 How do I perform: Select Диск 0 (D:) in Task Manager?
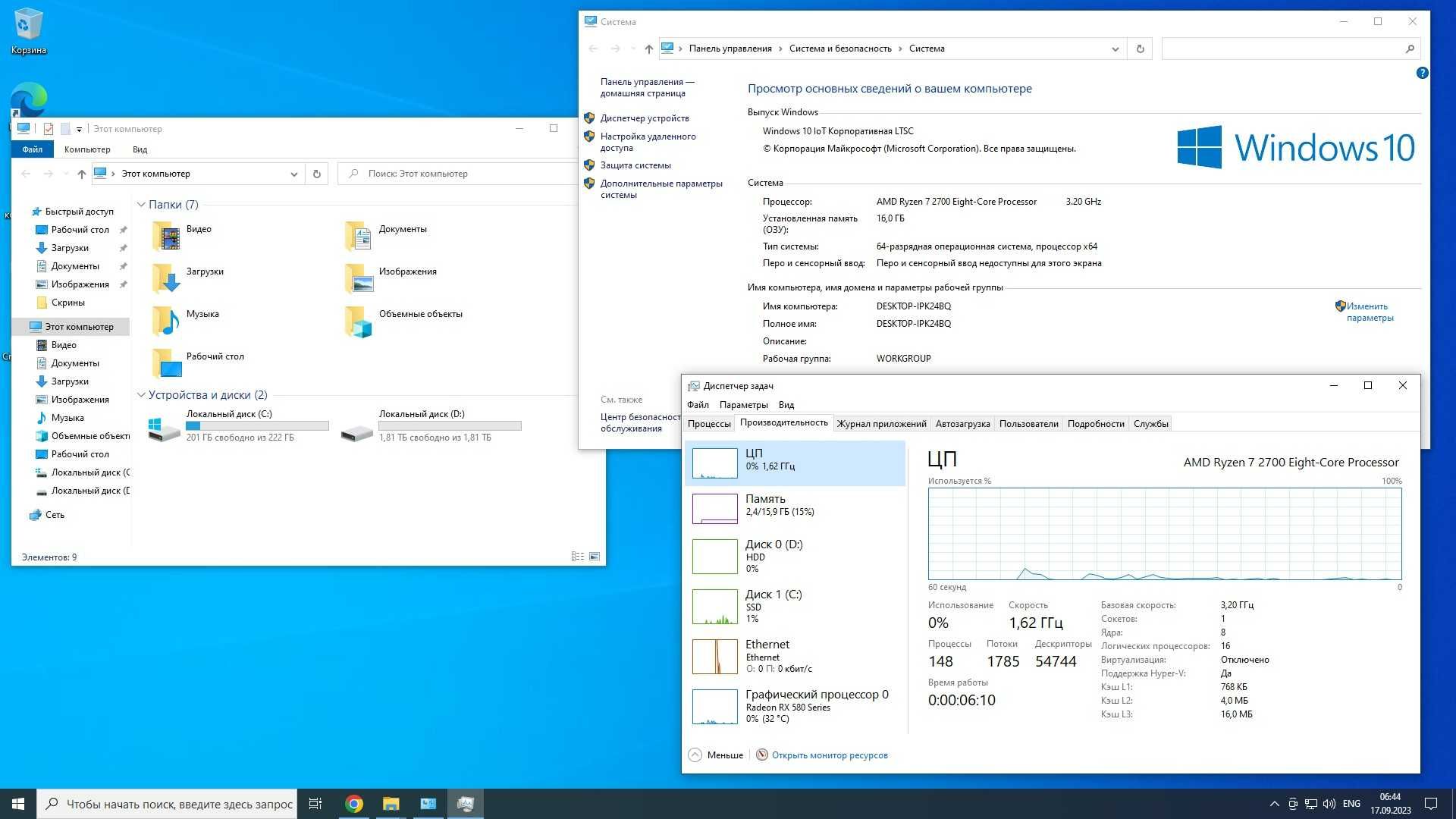[x=795, y=556]
